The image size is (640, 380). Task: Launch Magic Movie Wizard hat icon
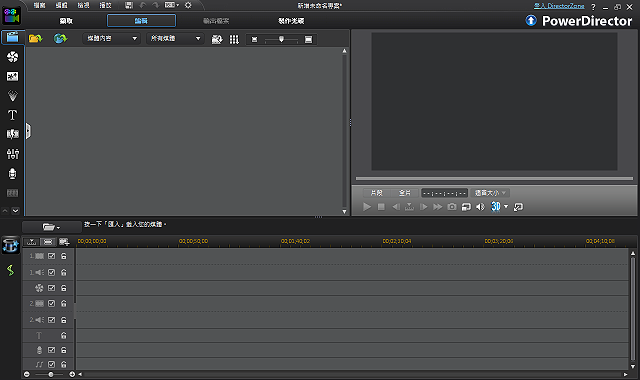tap(10, 245)
